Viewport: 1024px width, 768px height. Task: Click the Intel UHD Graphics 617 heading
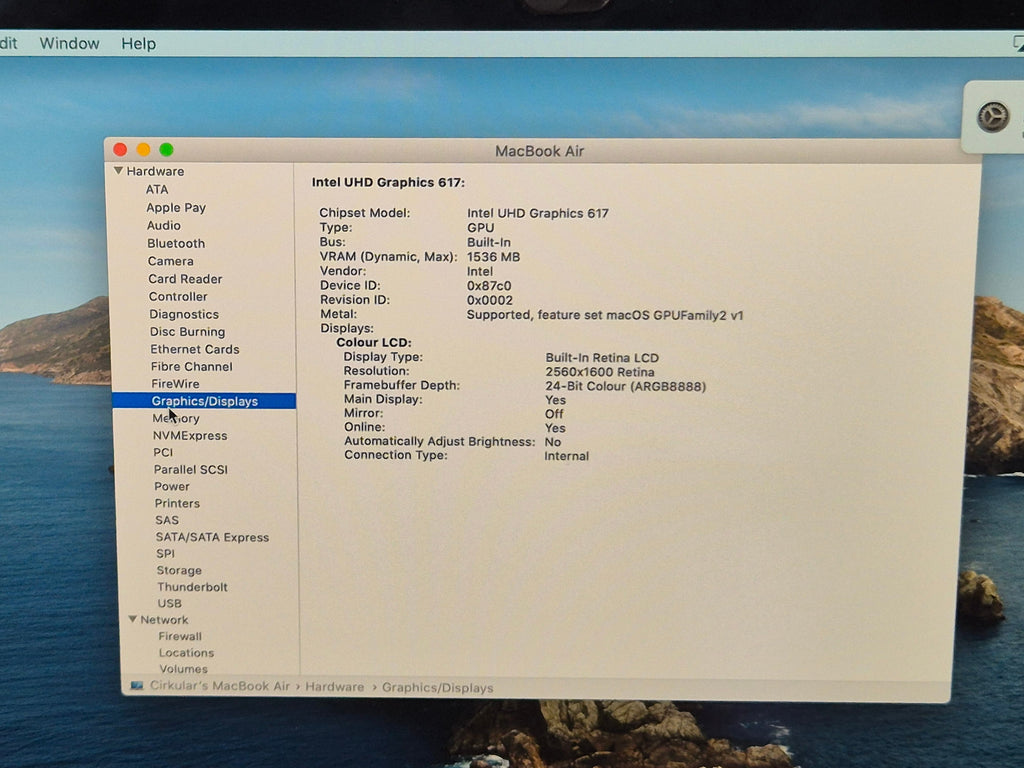tap(388, 182)
